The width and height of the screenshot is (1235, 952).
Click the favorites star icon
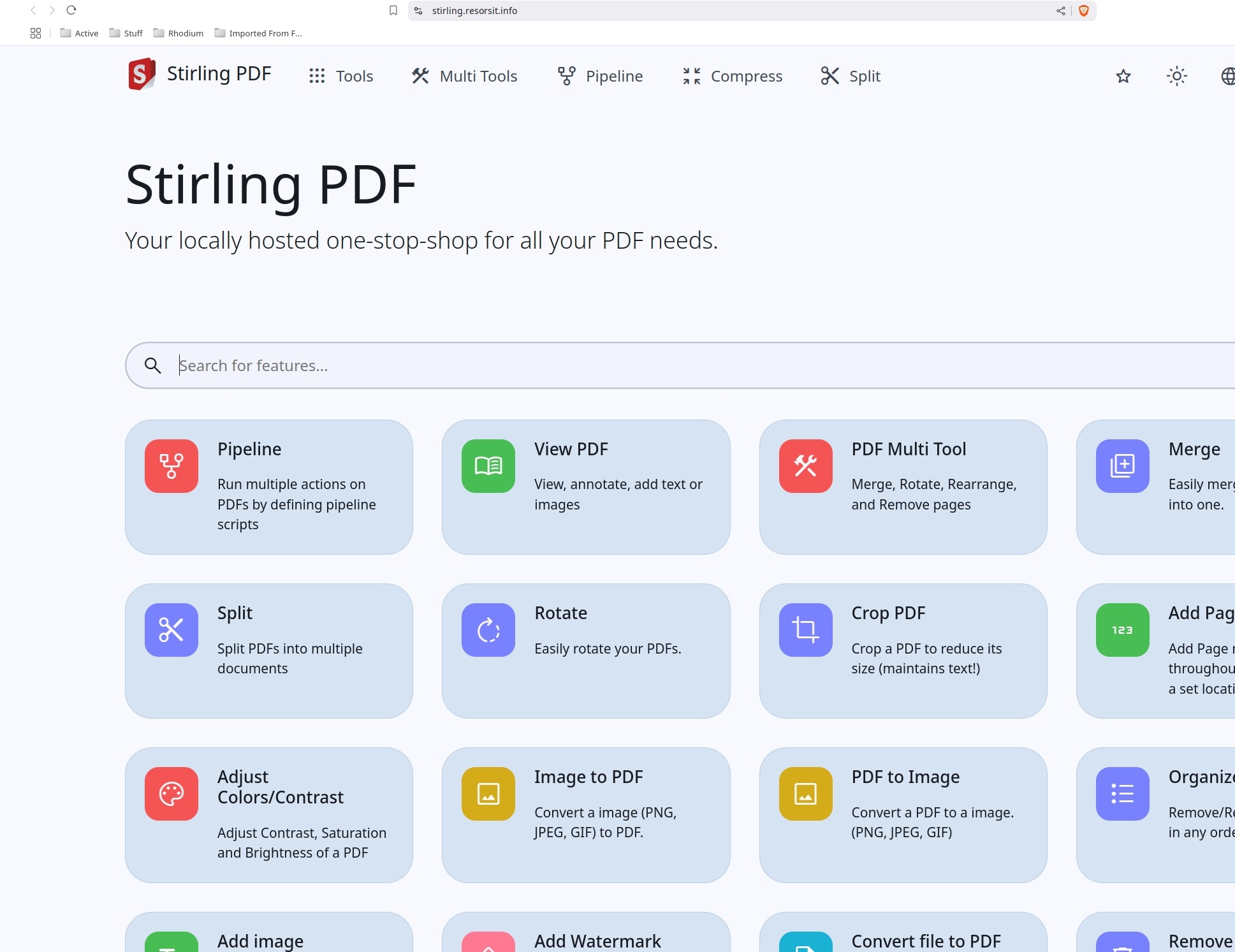[1123, 77]
